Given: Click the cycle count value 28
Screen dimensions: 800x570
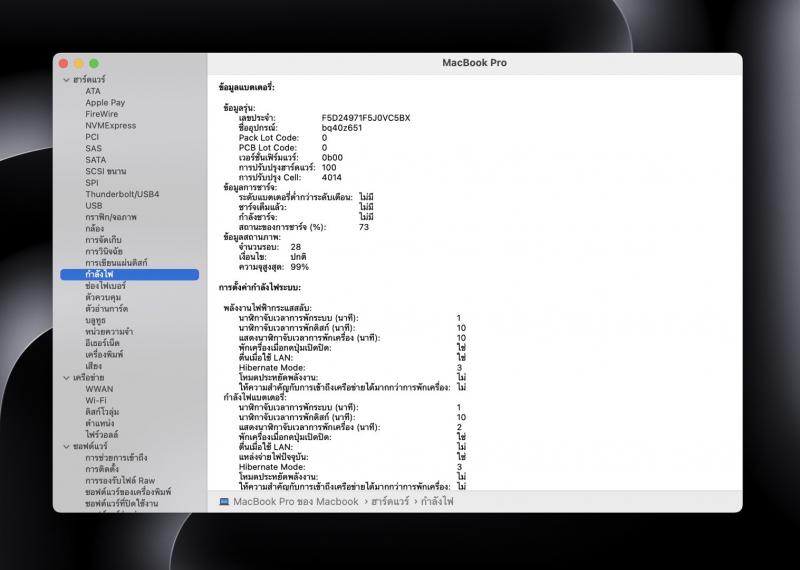Looking at the screenshot, I should pos(295,247).
